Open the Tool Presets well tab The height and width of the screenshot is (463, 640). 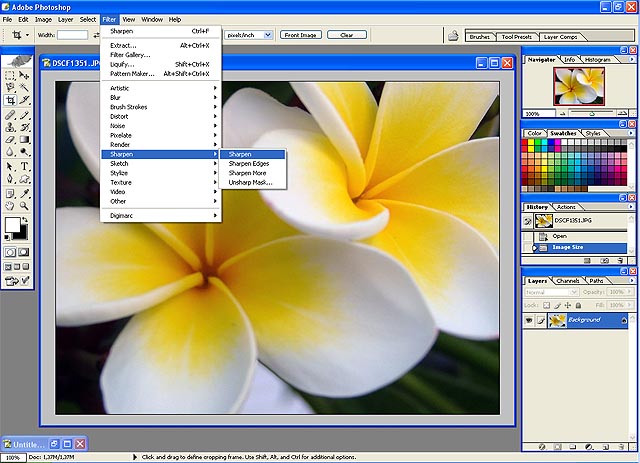pyautogui.click(x=517, y=37)
